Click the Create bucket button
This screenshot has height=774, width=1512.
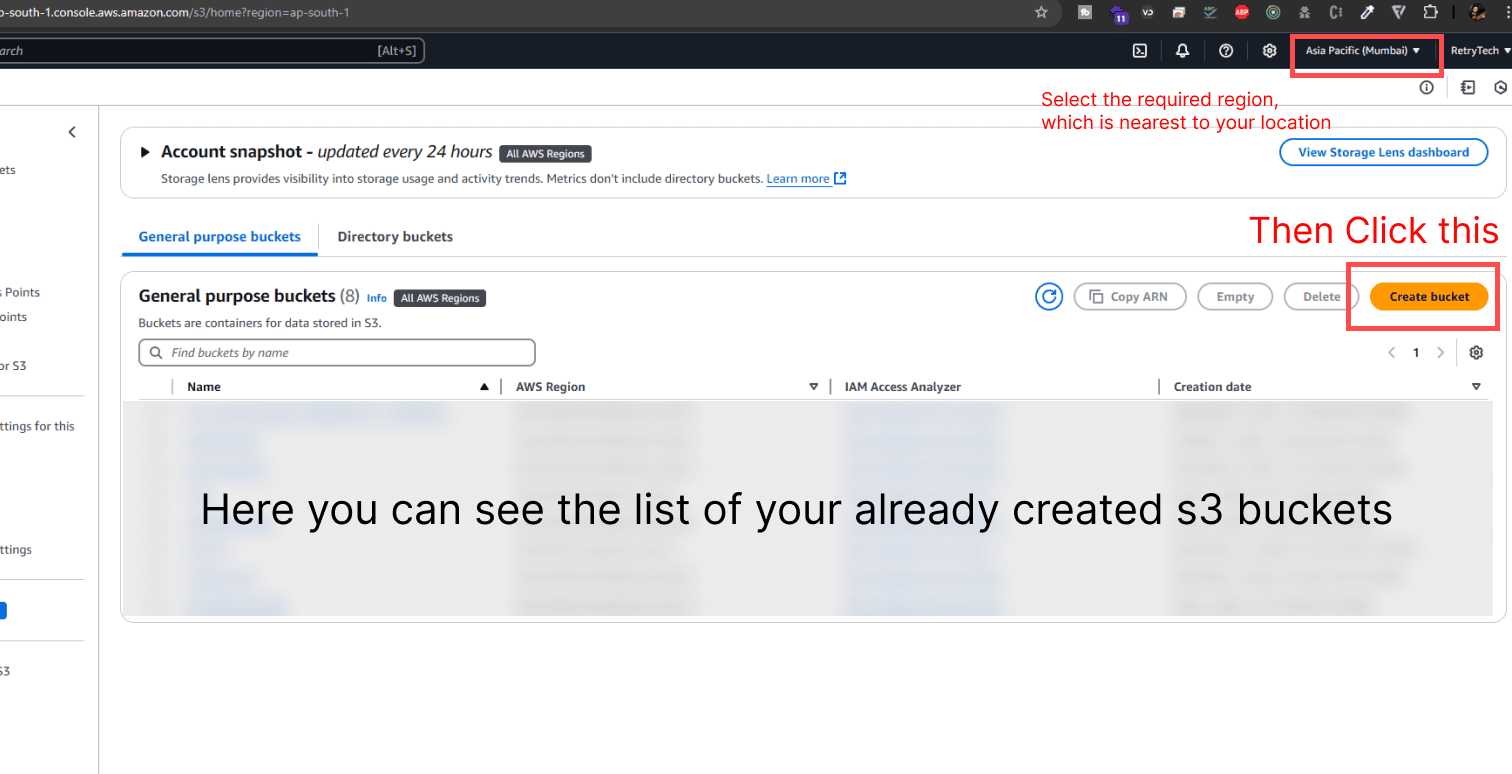pyautogui.click(x=1428, y=297)
